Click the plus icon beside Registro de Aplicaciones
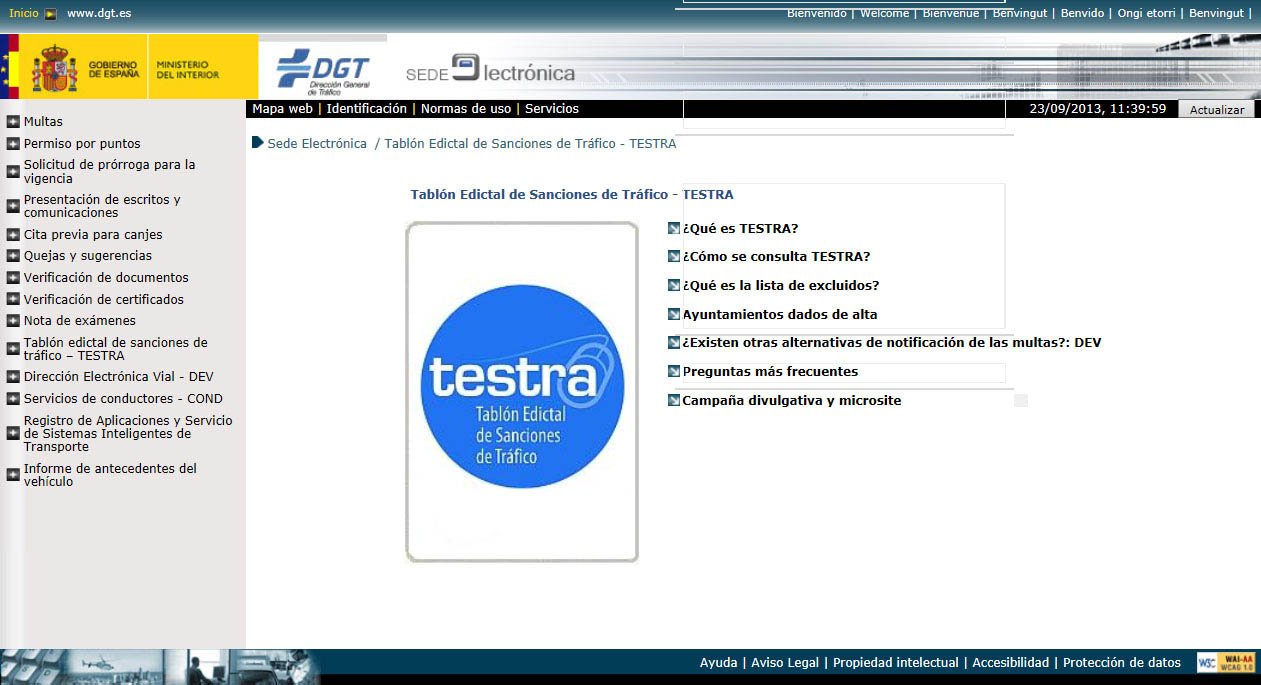Screen dimensions: 1261x685 13,434
